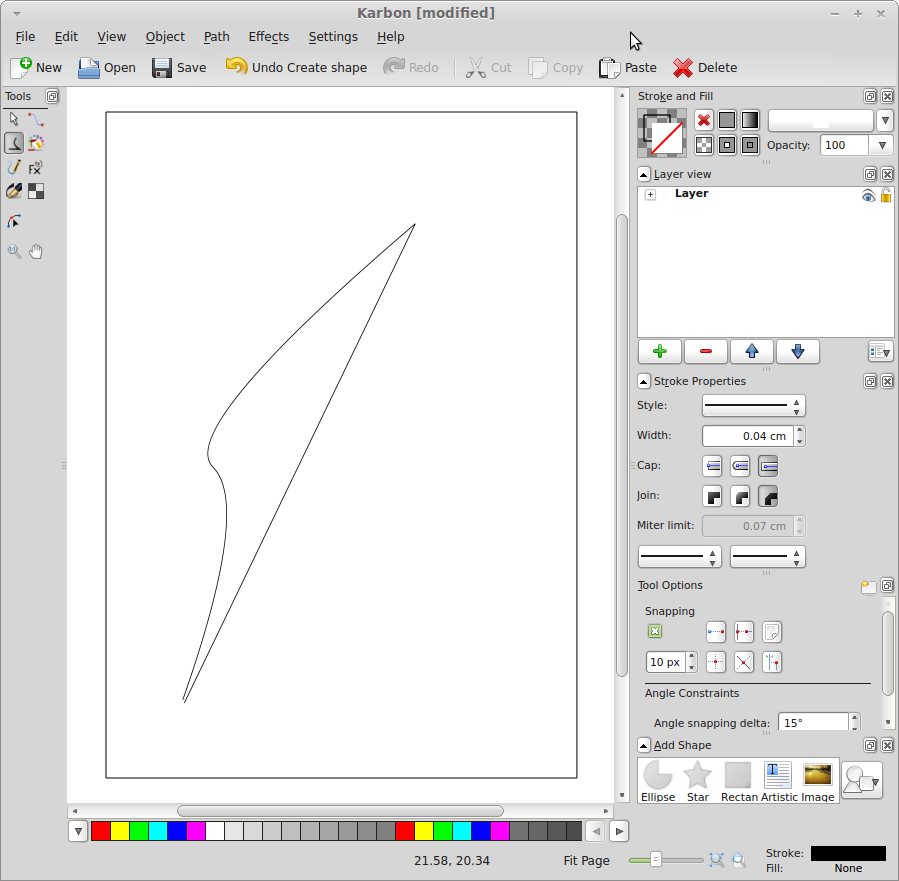Toggle the Layer lock icon
Screen dimensions: 899x881
pos(885,196)
